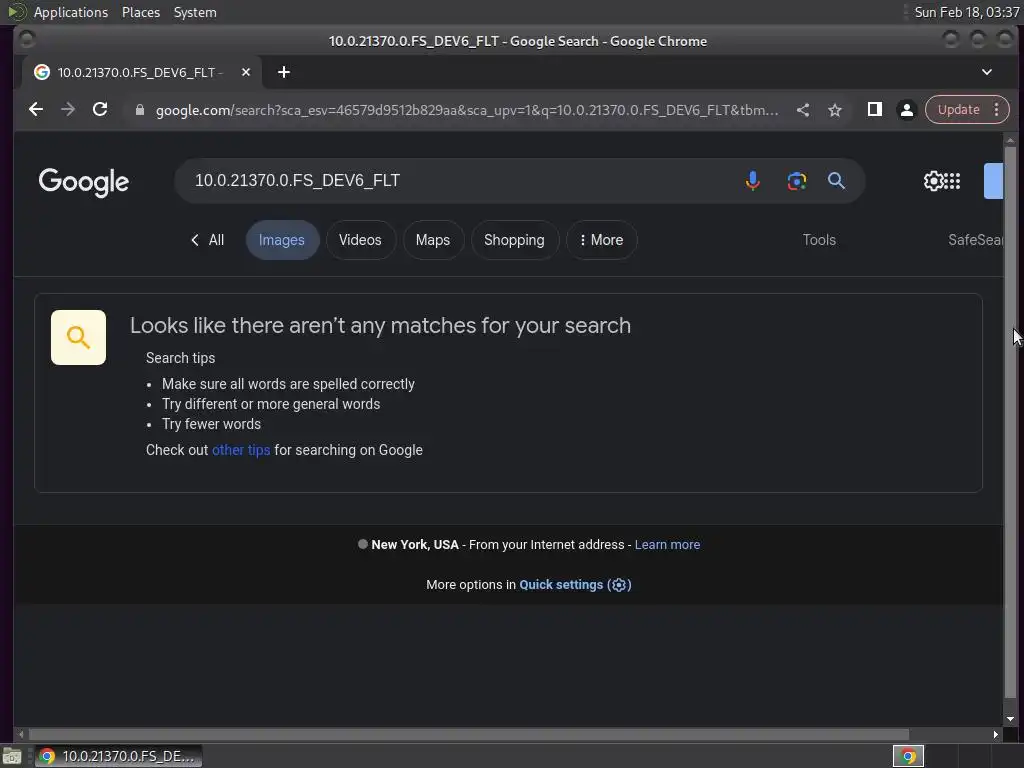Open a new Chrome tab

283,72
